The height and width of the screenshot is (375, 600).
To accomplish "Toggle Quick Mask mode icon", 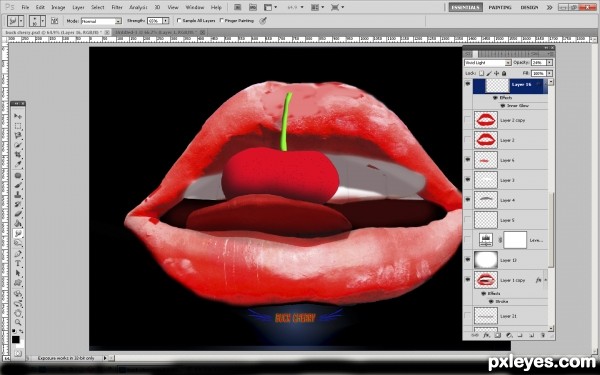I will [18, 354].
